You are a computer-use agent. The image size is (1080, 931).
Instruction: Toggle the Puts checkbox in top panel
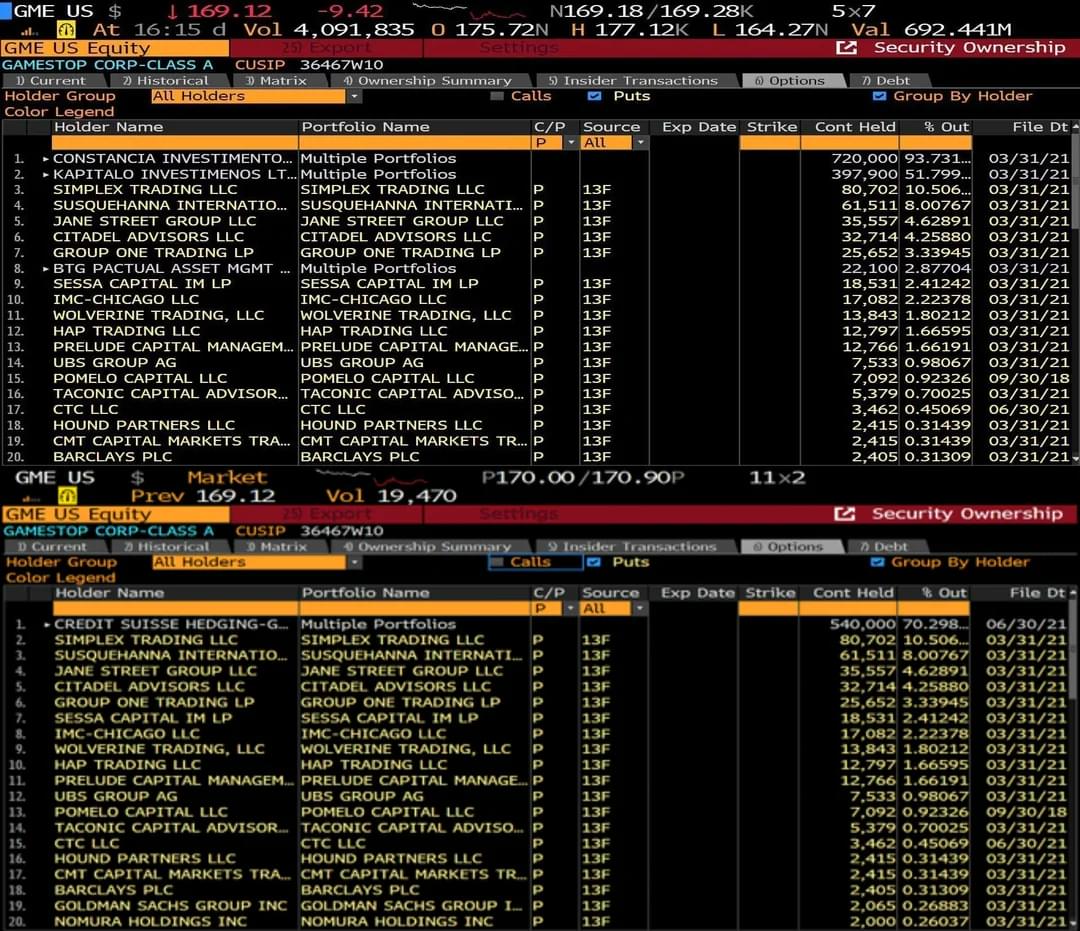click(594, 96)
